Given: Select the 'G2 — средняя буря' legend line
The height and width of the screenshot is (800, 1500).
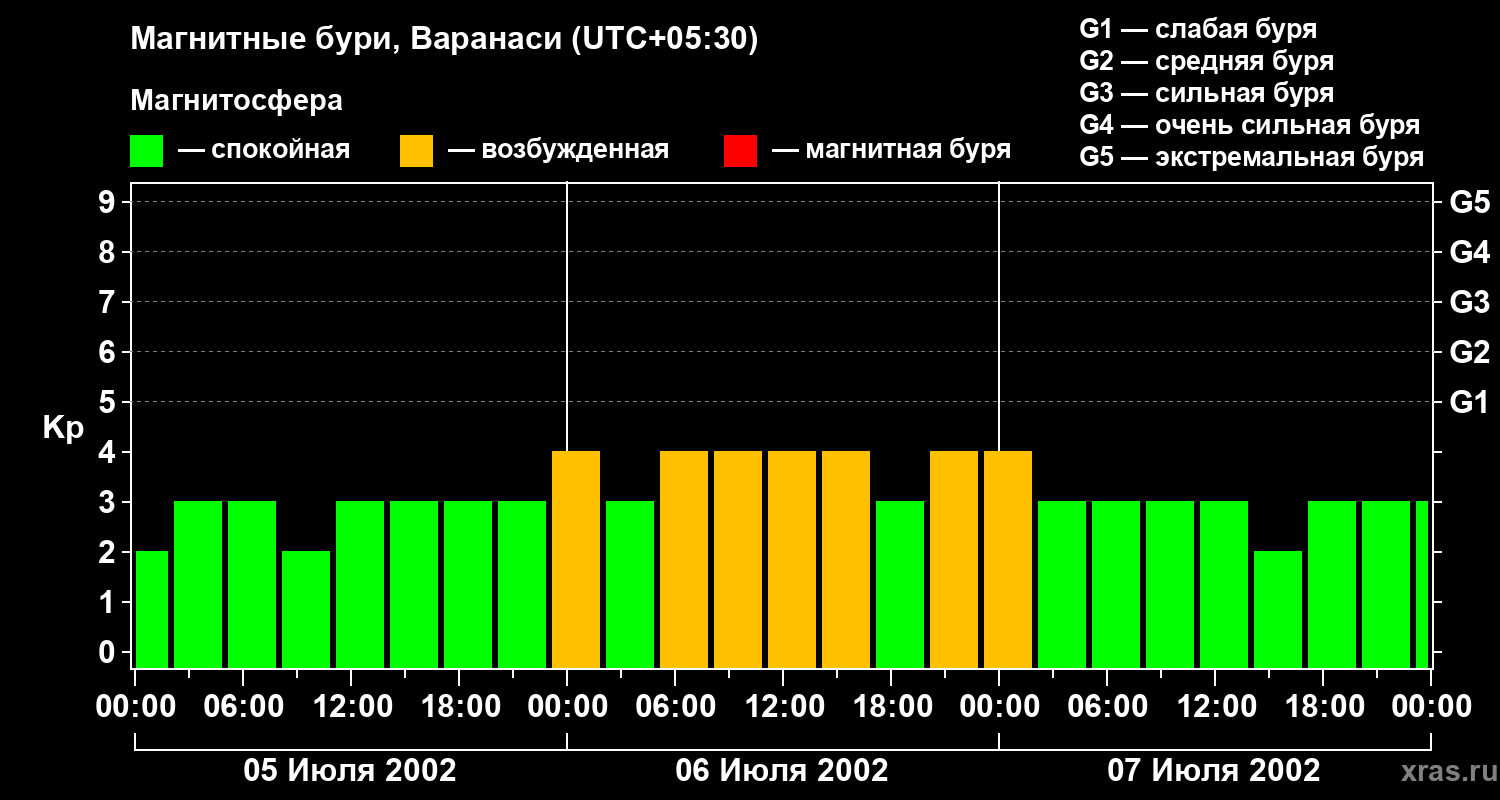Looking at the screenshot, I should [1207, 61].
